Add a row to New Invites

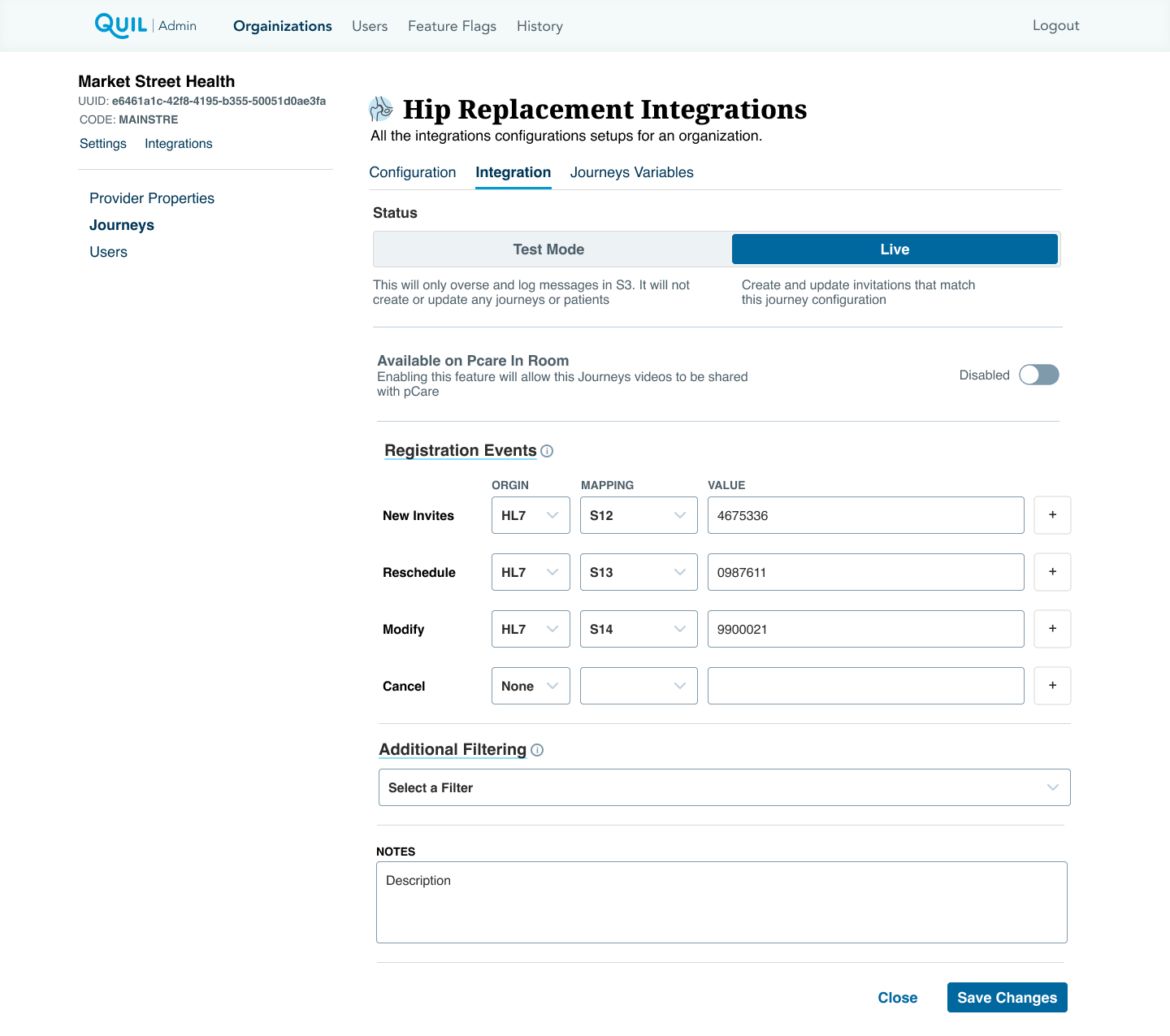pyautogui.click(x=1052, y=515)
